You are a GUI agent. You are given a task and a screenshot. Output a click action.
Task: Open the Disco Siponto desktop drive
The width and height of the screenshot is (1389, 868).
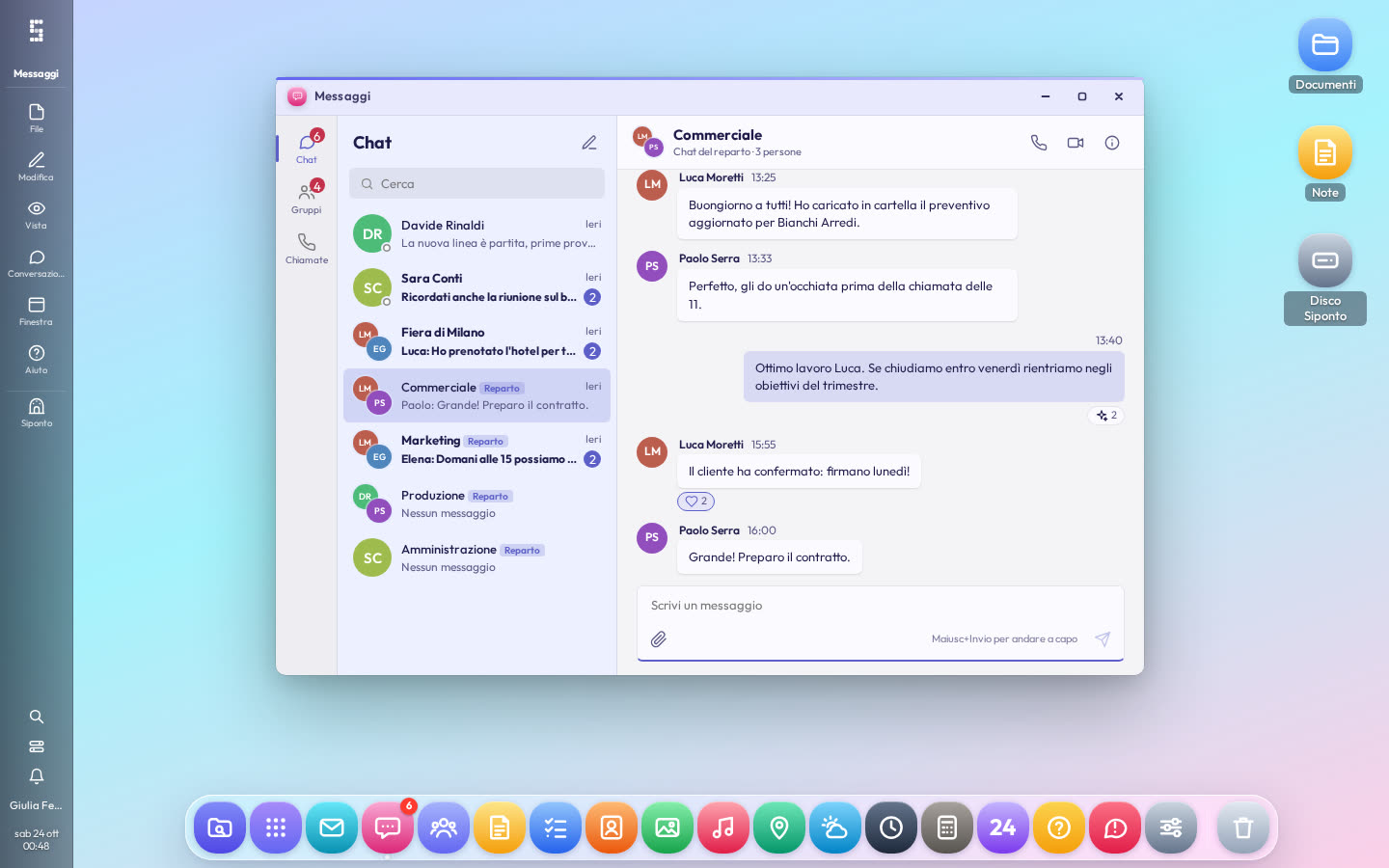pos(1325,280)
